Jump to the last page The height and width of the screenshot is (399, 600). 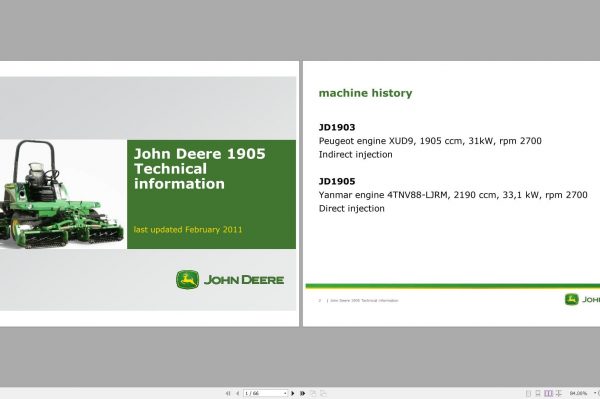303,393
